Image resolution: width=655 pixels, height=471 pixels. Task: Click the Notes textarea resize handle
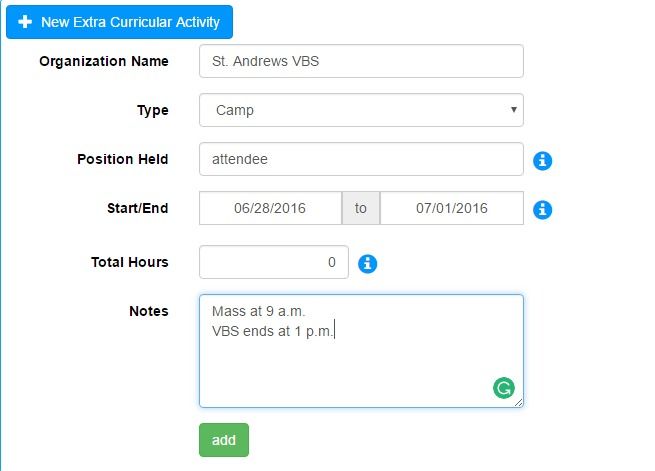[x=518, y=402]
